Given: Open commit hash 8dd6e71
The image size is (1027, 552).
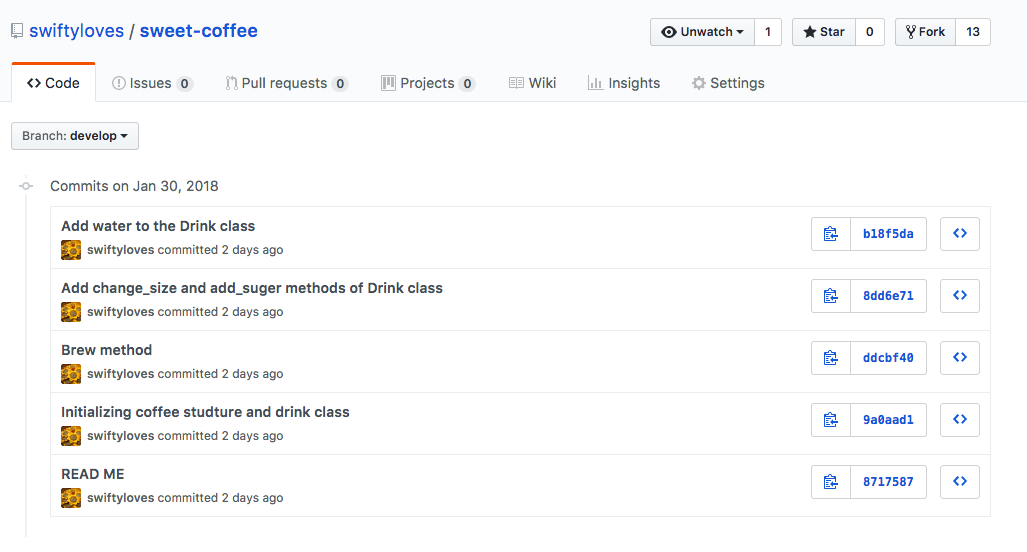Looking at the screenshot, I should (888, 296).
